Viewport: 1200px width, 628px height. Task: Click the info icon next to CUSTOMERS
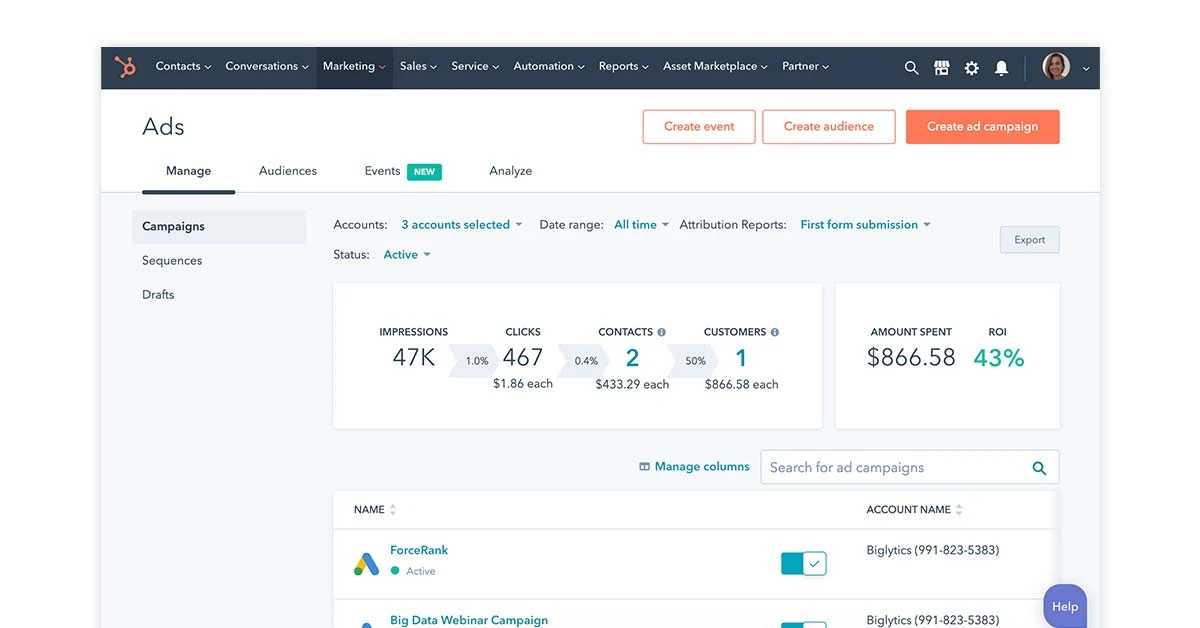(774, 331)
